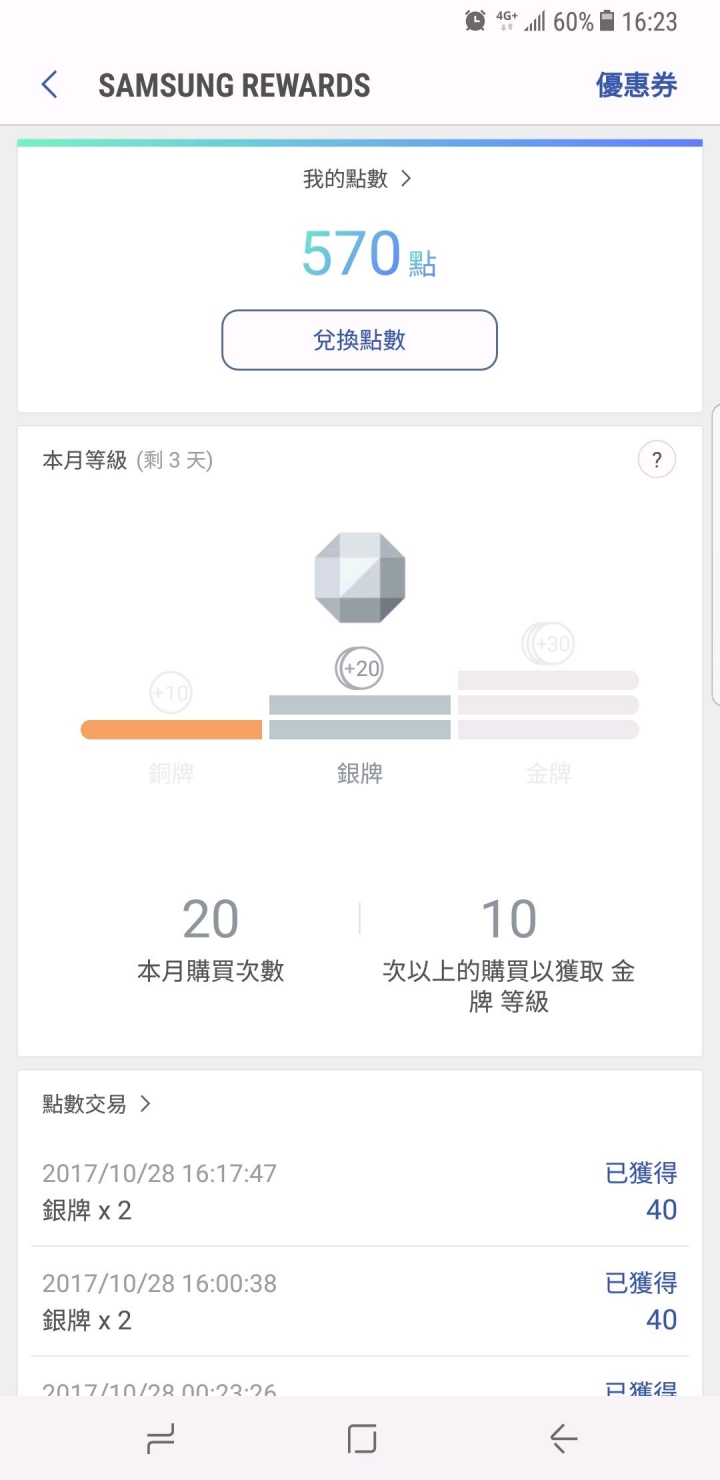720x1480 pixels.
Task: Tap the orange bronze tier progress bar
Action: (x=171, y=730)
